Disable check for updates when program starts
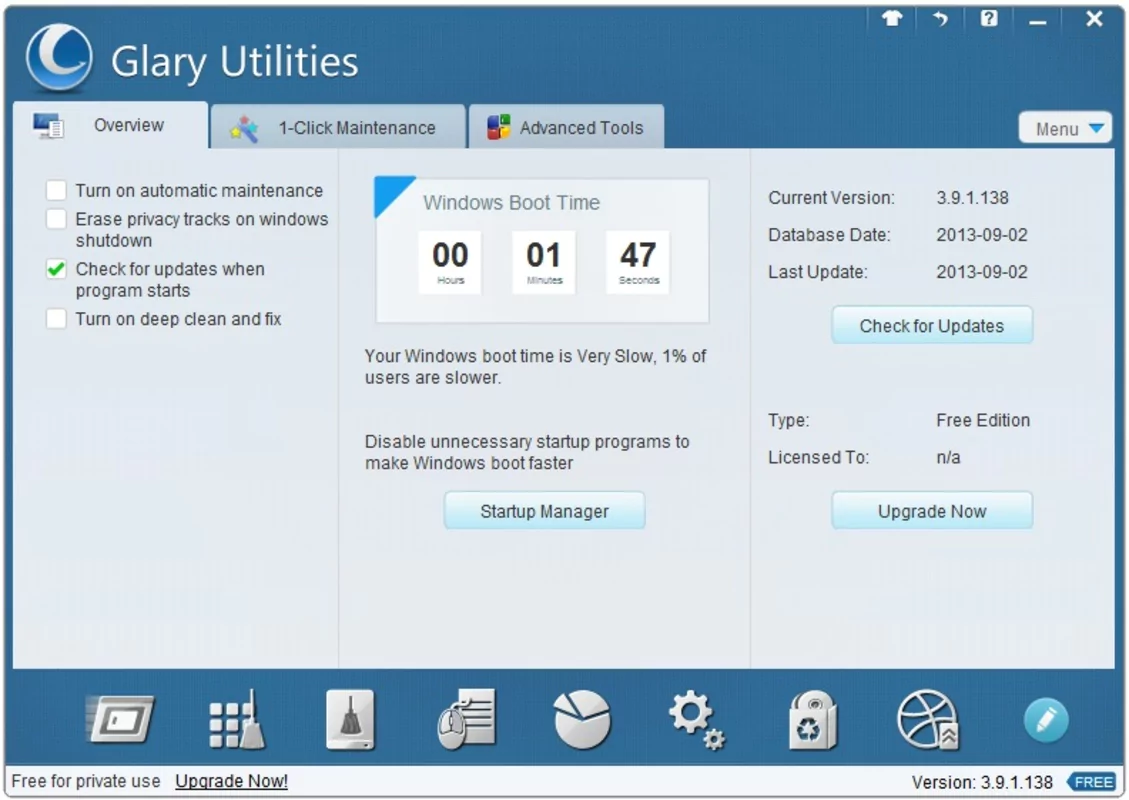Image resolution: width=1129 pixels, height=800 pixels. (56, 269)
